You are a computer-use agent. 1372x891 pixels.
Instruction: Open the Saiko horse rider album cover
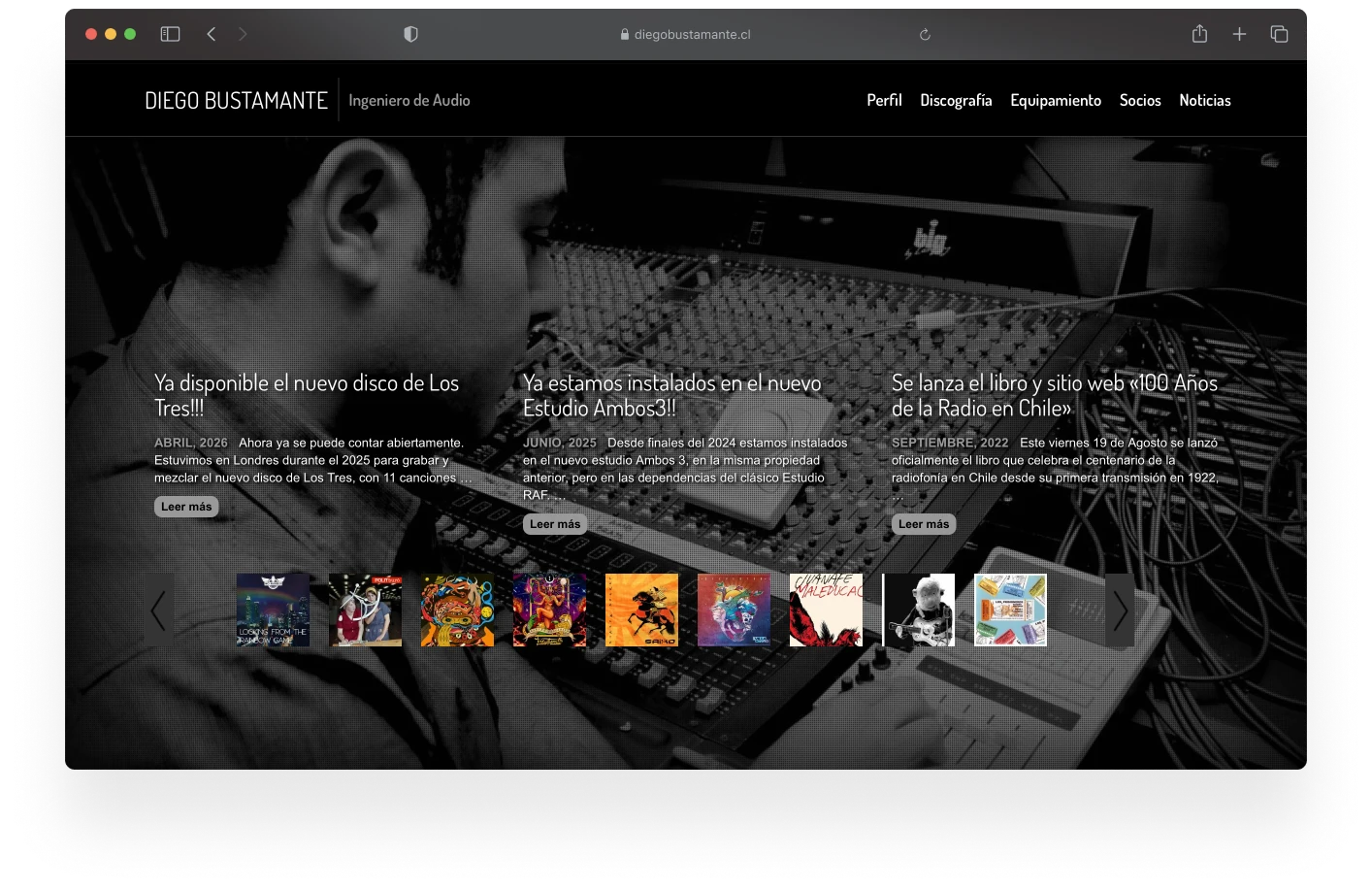click(x=641, y=610)
